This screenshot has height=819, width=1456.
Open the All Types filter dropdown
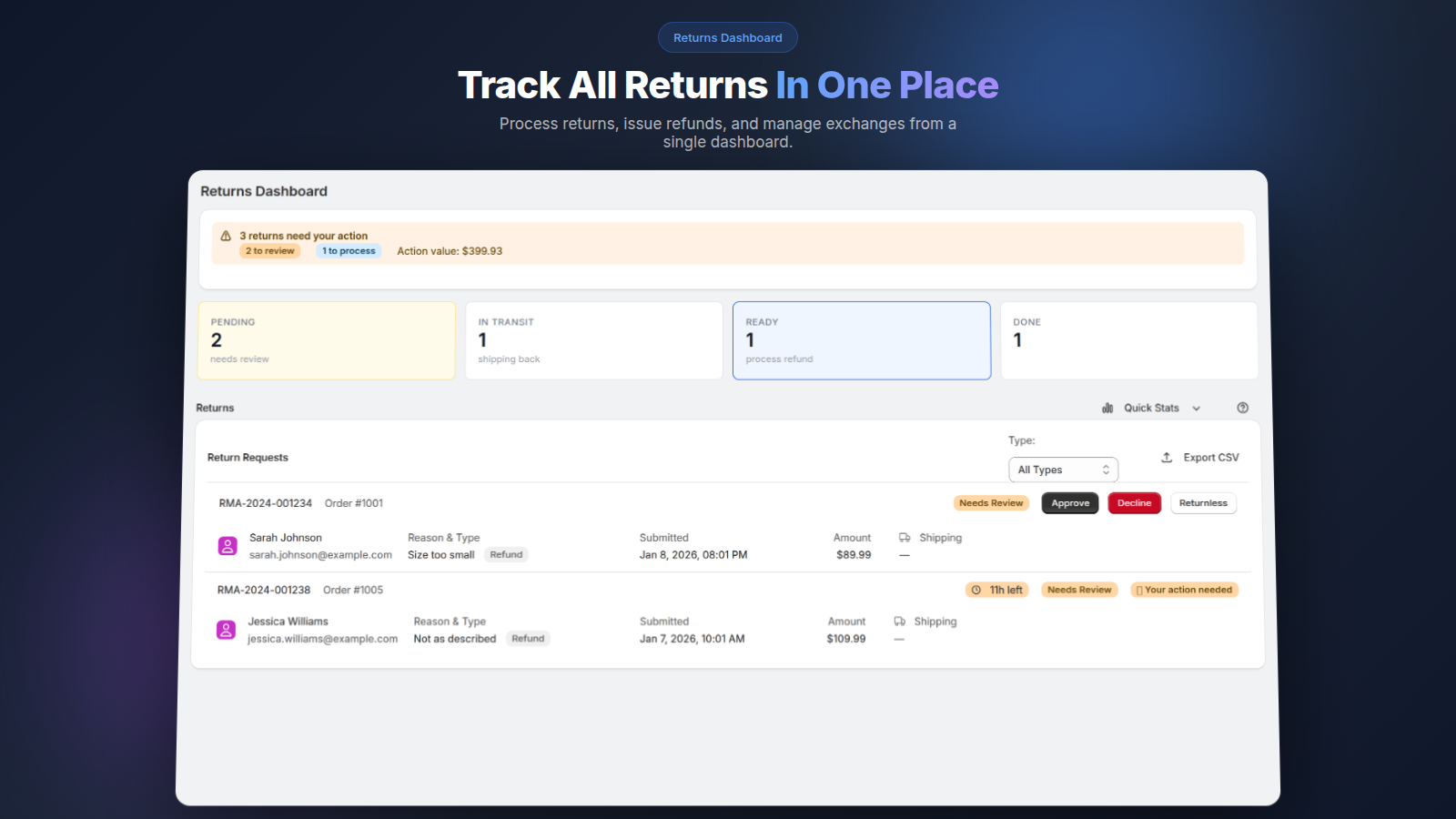[x=1063, y=469]
